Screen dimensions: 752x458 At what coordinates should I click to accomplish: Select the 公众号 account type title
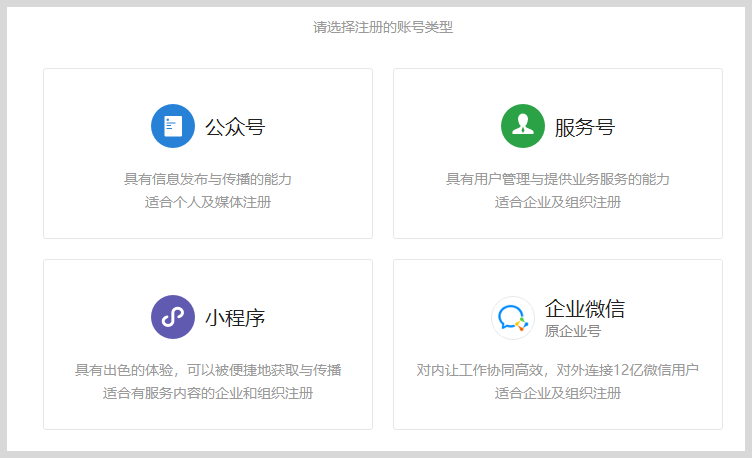coord(235,127)
